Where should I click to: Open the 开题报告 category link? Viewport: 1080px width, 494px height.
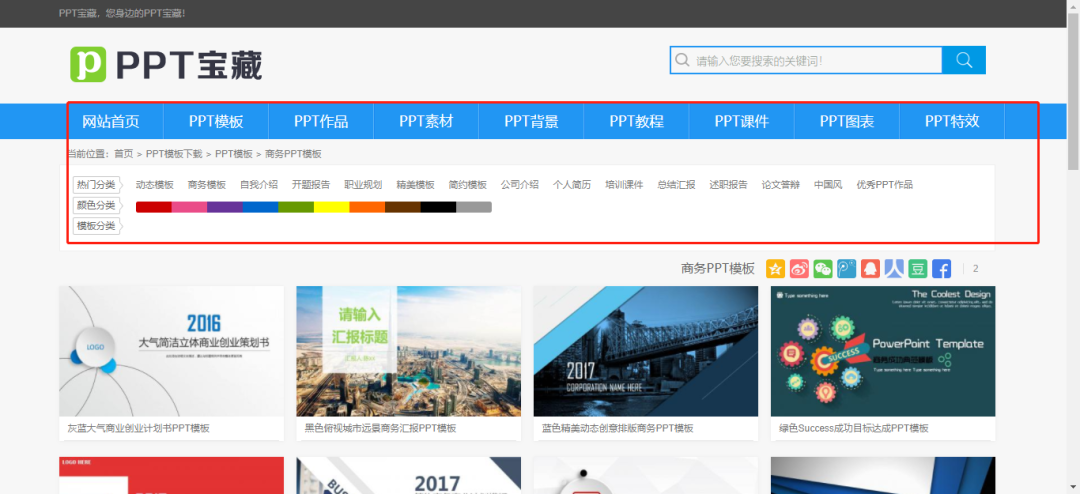pyautogui.click(x=311, y=185)
